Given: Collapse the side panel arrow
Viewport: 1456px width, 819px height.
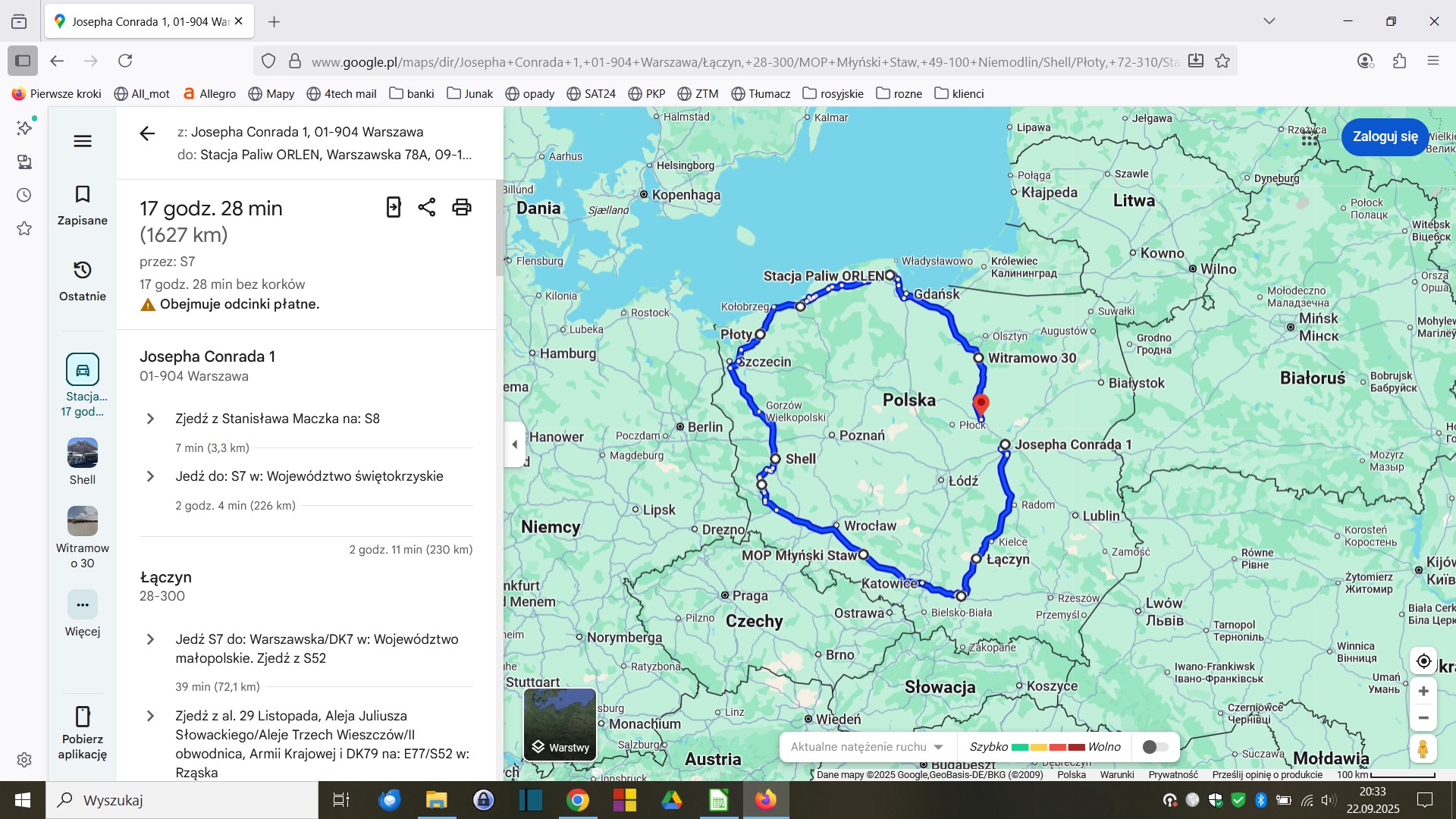Looking at the screenshot, I should (x=515, y=444).
